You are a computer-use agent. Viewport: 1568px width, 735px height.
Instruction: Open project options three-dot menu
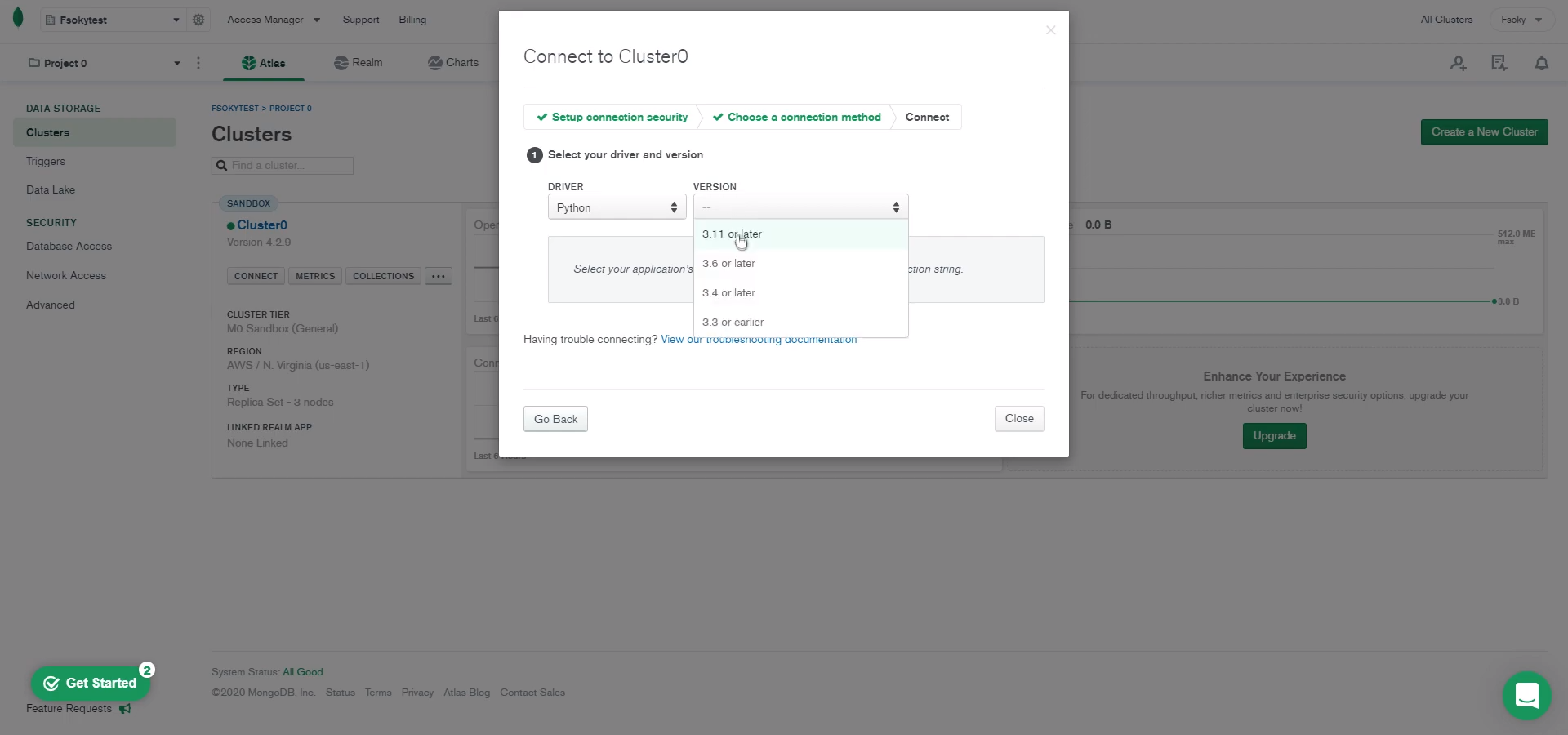tap(198, 63)
